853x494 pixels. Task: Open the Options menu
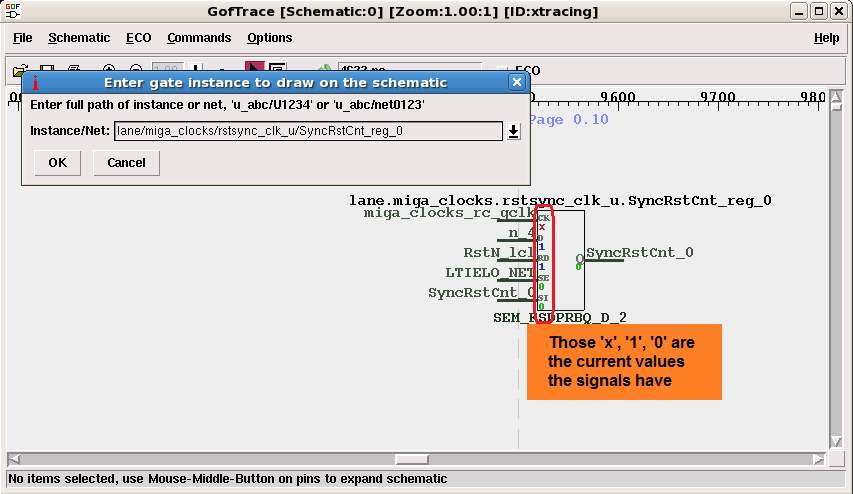click(270, 38)
